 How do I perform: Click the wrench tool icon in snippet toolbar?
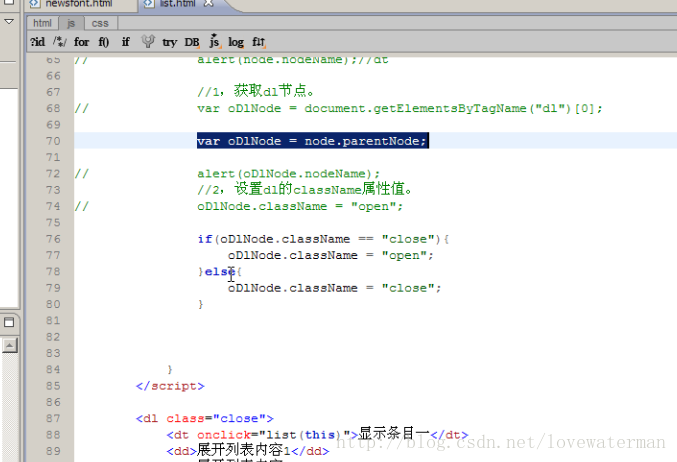(x=148, y=41)
